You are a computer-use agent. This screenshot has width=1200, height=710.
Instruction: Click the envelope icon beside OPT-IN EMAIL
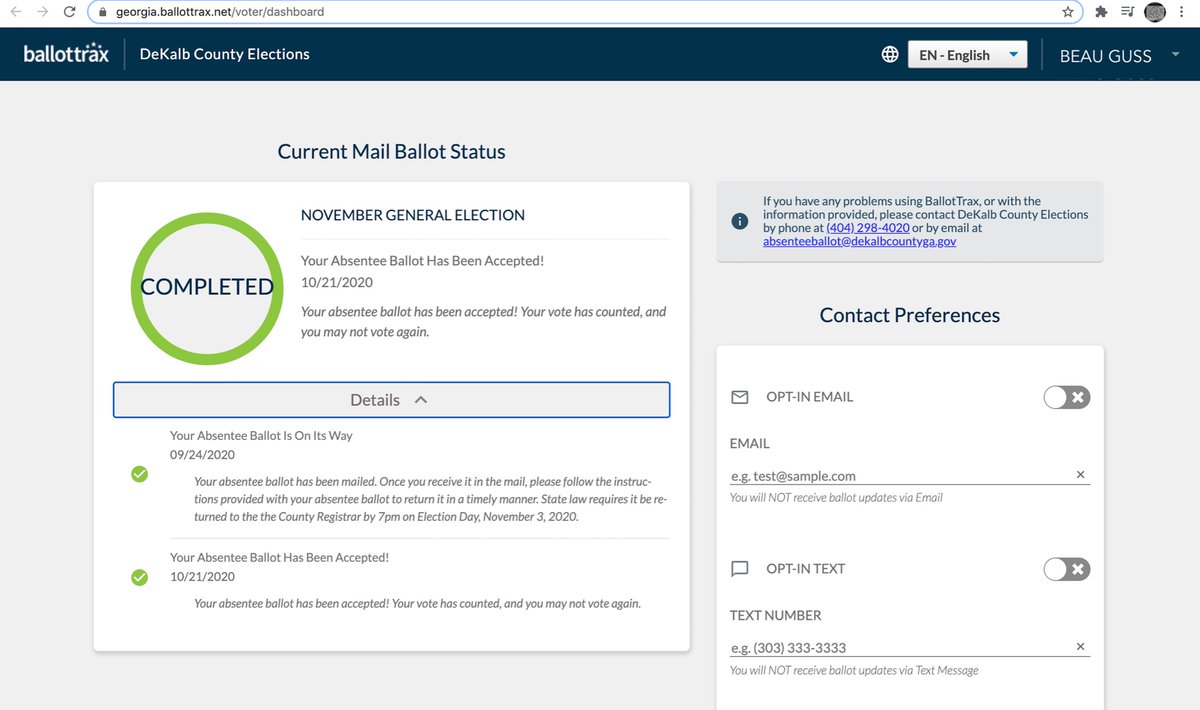740,397
